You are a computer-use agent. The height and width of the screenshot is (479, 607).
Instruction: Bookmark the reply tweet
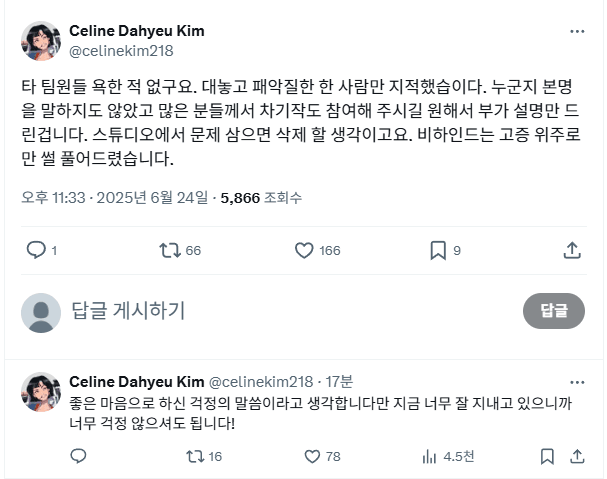[x=547, y=457]
